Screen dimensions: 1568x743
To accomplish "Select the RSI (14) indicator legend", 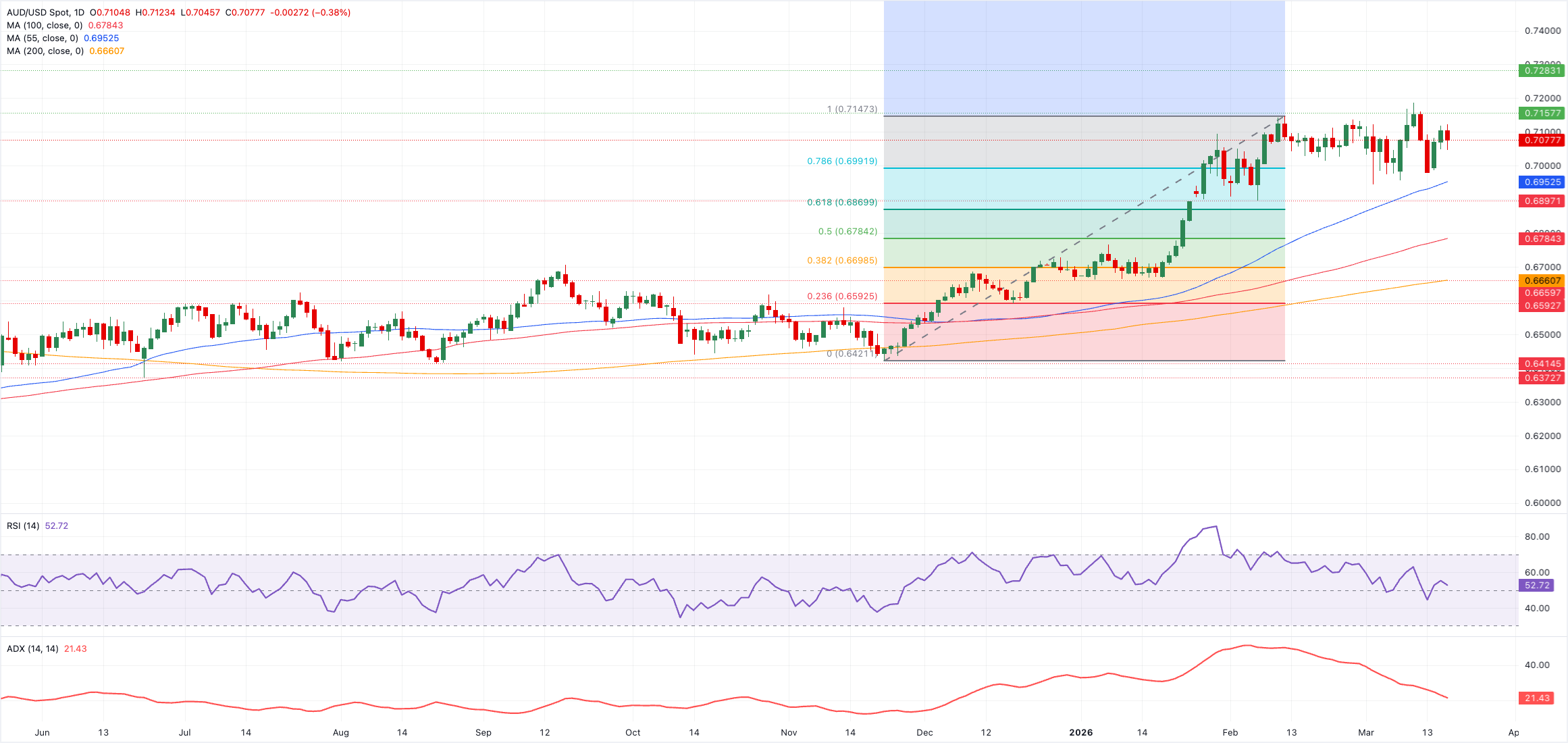I will tap(24, 525).
